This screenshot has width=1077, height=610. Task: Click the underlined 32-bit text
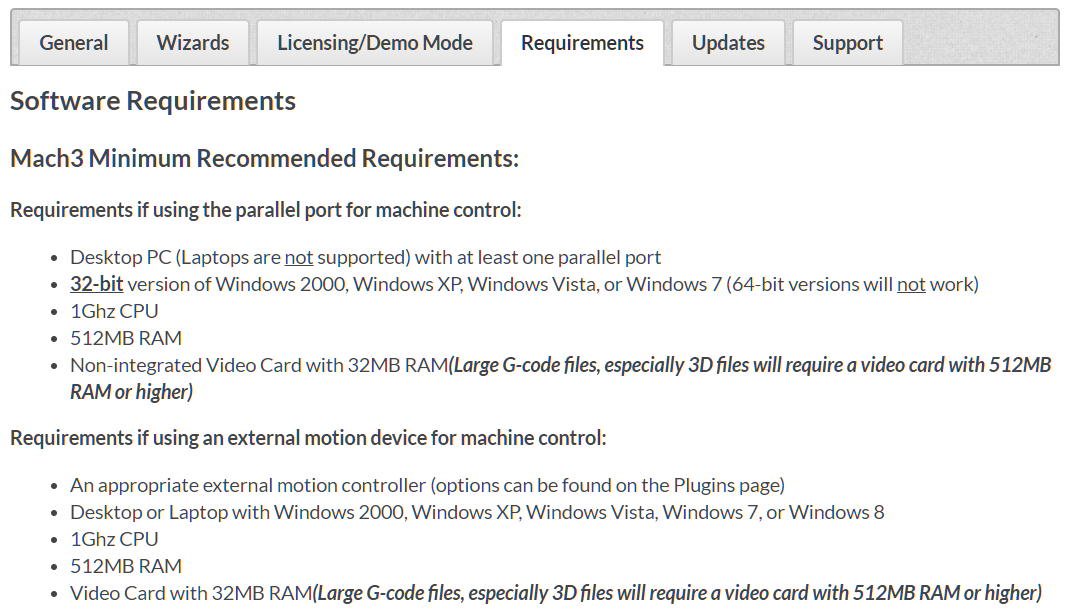tap(96, 284)
